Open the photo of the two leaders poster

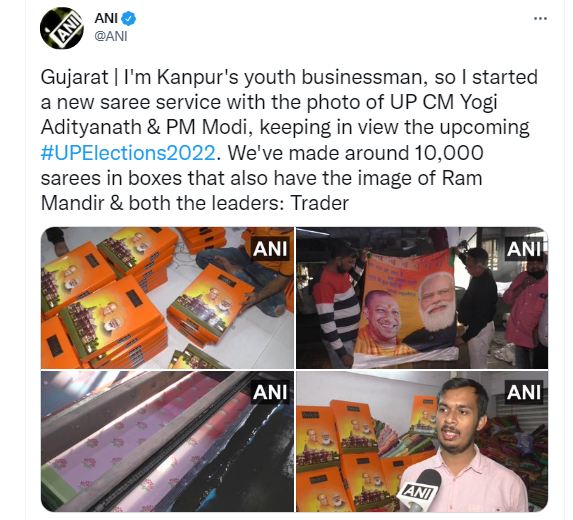422,298
